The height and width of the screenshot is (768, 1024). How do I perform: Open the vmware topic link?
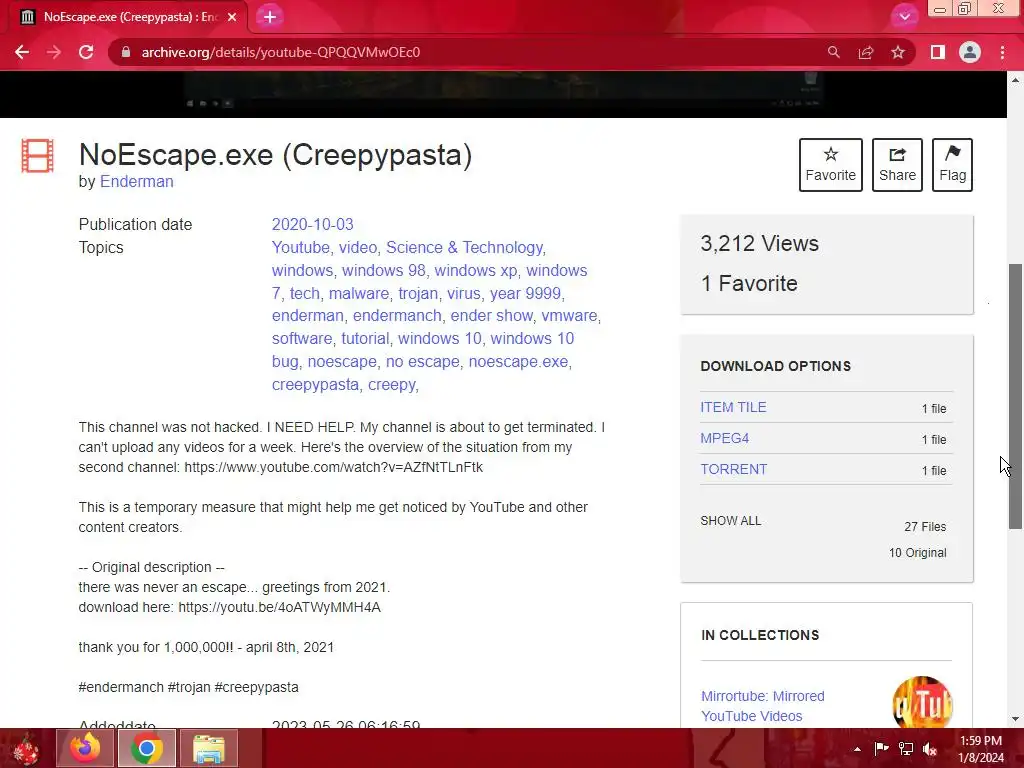pos(569,315)
